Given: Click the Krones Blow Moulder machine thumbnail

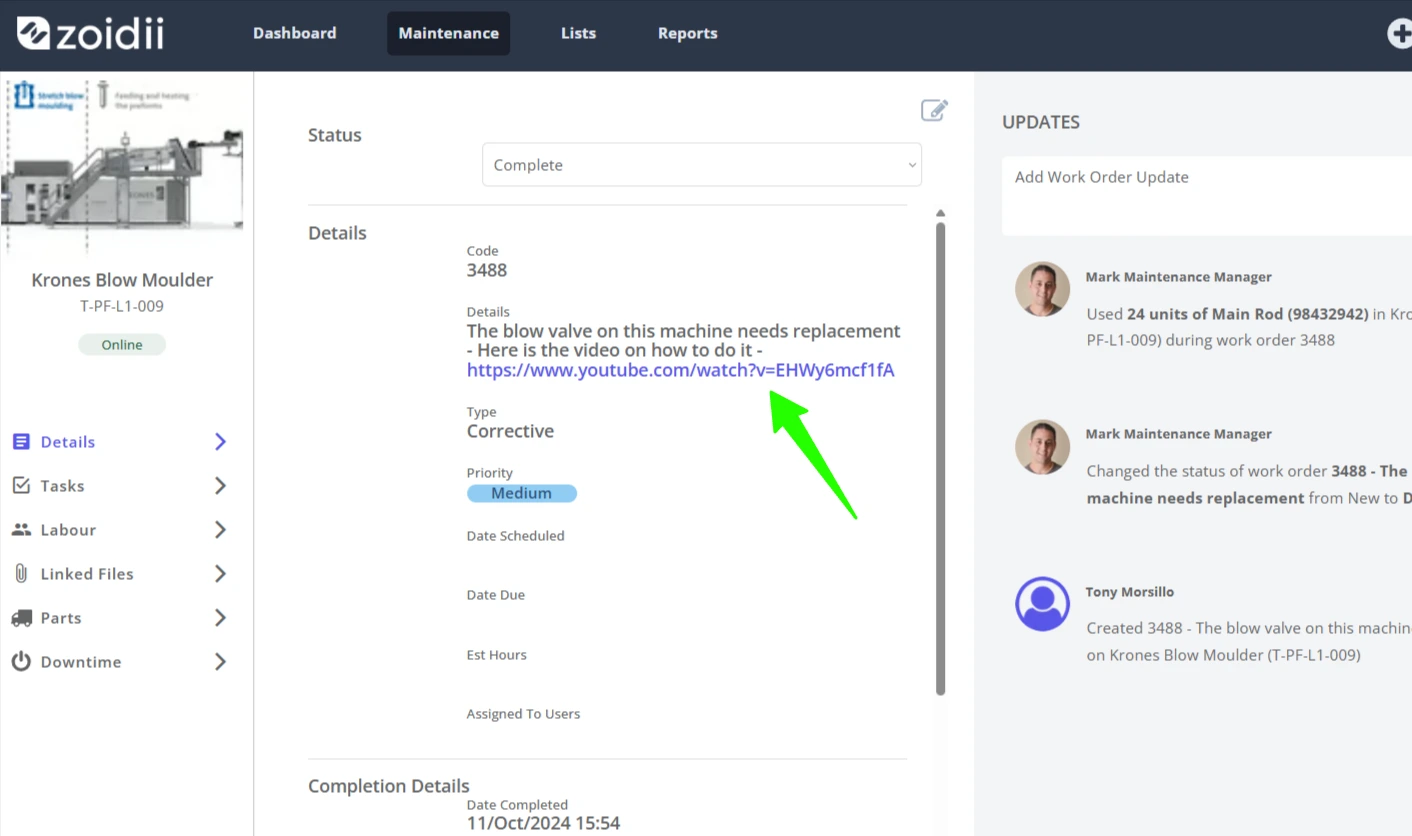Looking at the screenshot, I should click(122, 164).
